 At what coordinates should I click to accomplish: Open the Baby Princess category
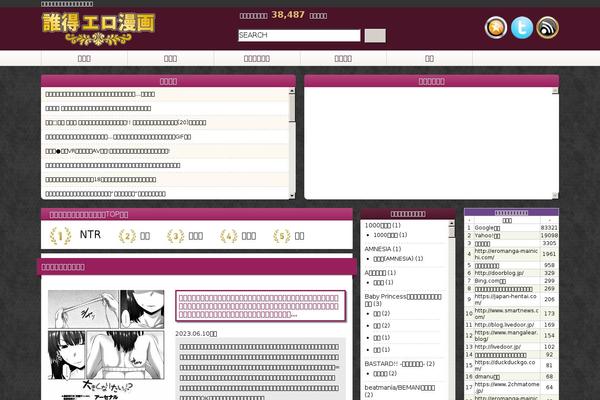[403, 300]
